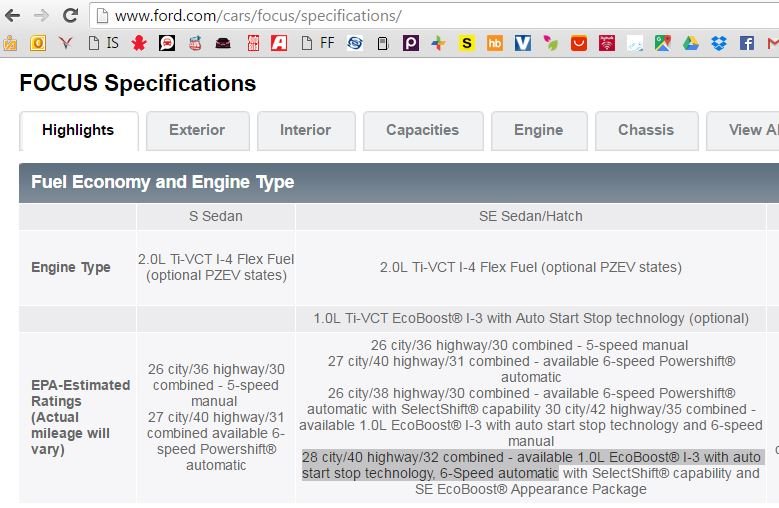This screenshot has height=508, width=779.
Task: Open the colorful pinwheel bookmark
Action: coord(438,43)
